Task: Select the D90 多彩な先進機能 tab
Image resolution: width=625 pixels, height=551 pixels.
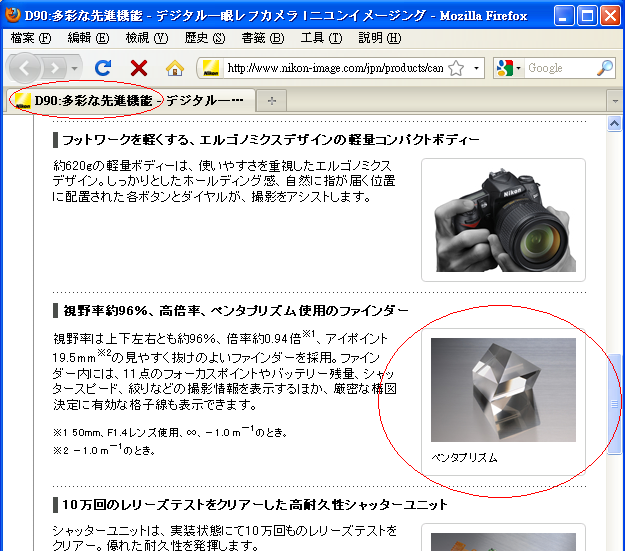Action: [x=130, y=100]
